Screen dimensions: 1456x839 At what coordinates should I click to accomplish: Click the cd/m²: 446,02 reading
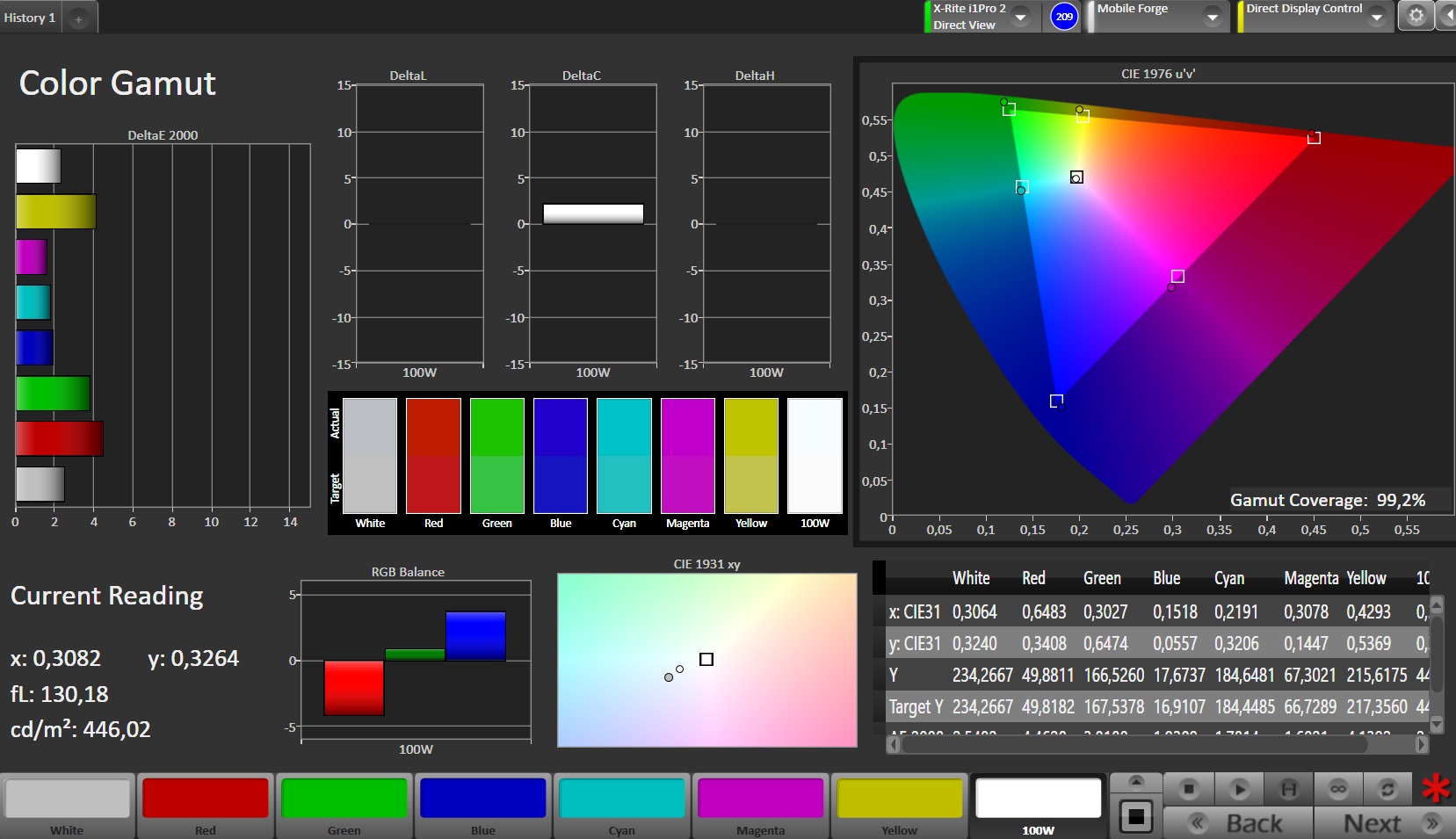(x=81, y=729)
